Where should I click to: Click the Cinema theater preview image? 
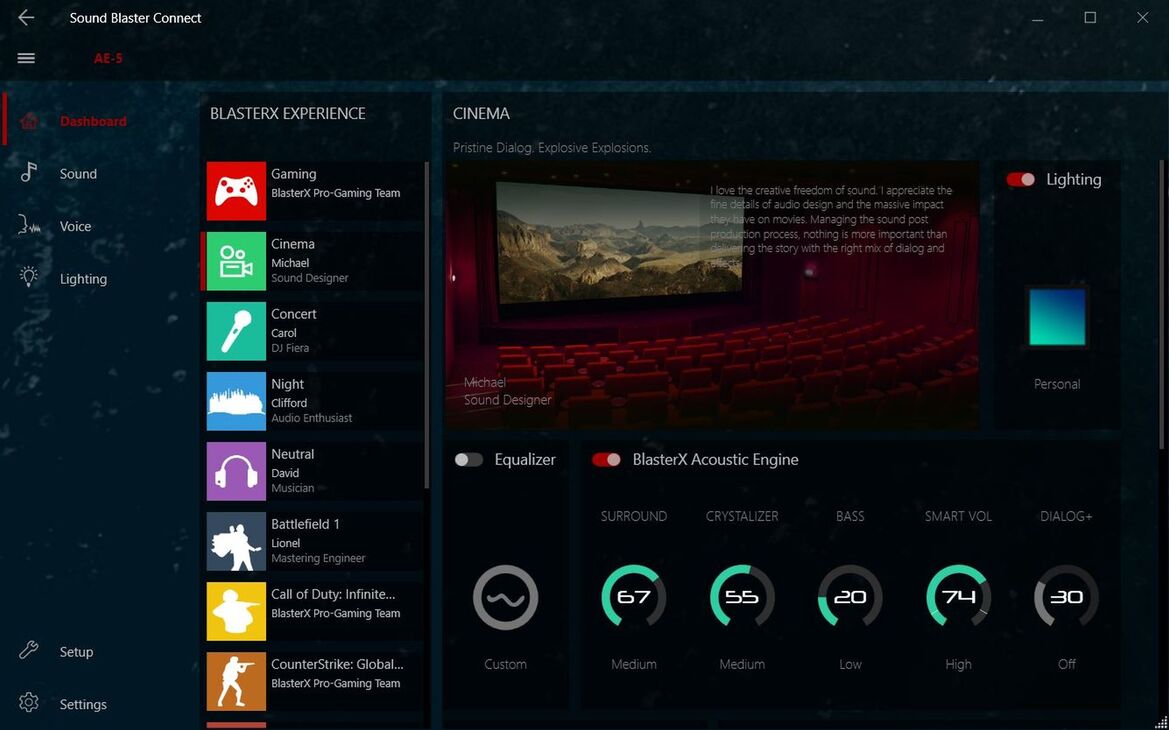(712, 295)
